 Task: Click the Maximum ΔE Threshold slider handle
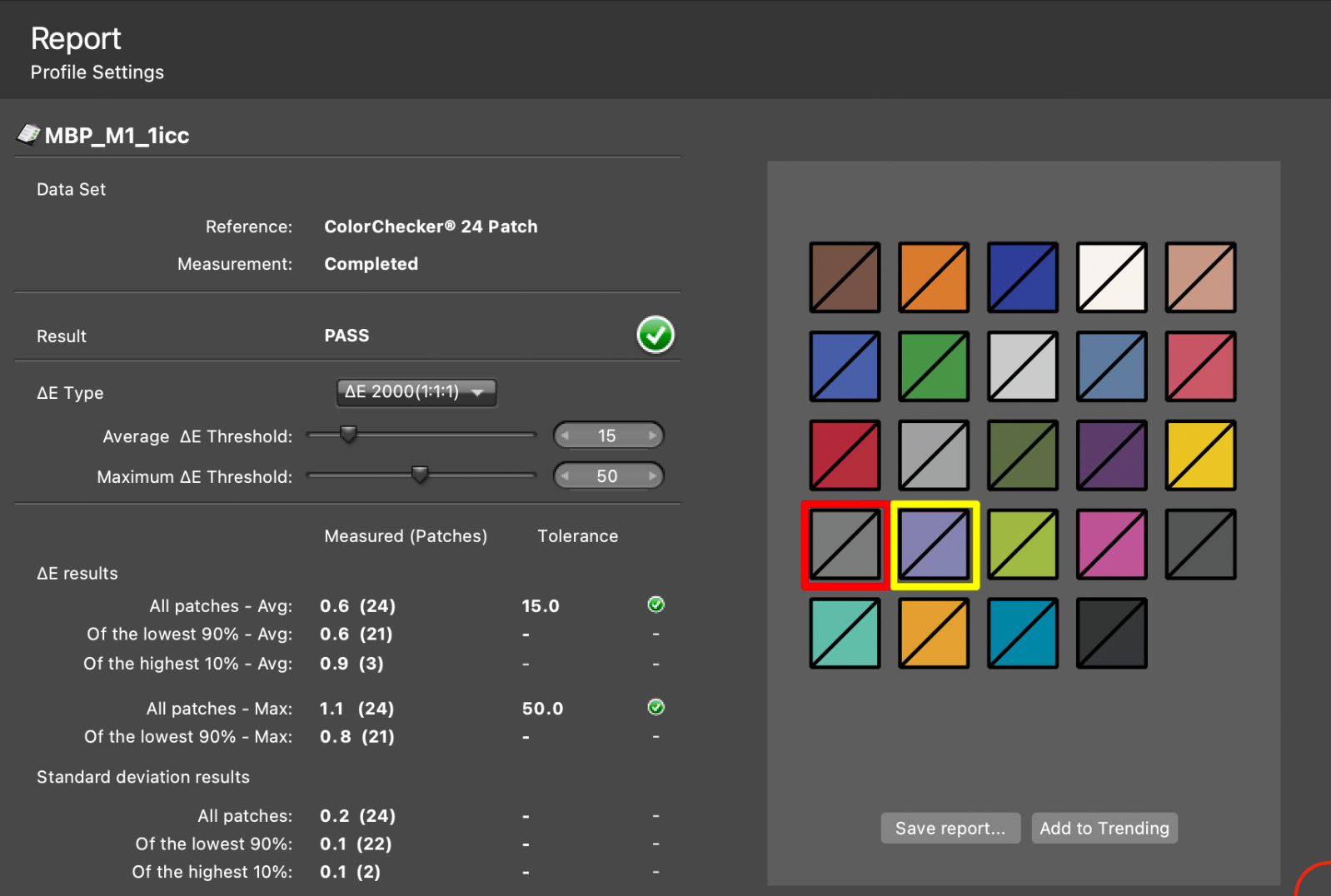coord(420,475)
